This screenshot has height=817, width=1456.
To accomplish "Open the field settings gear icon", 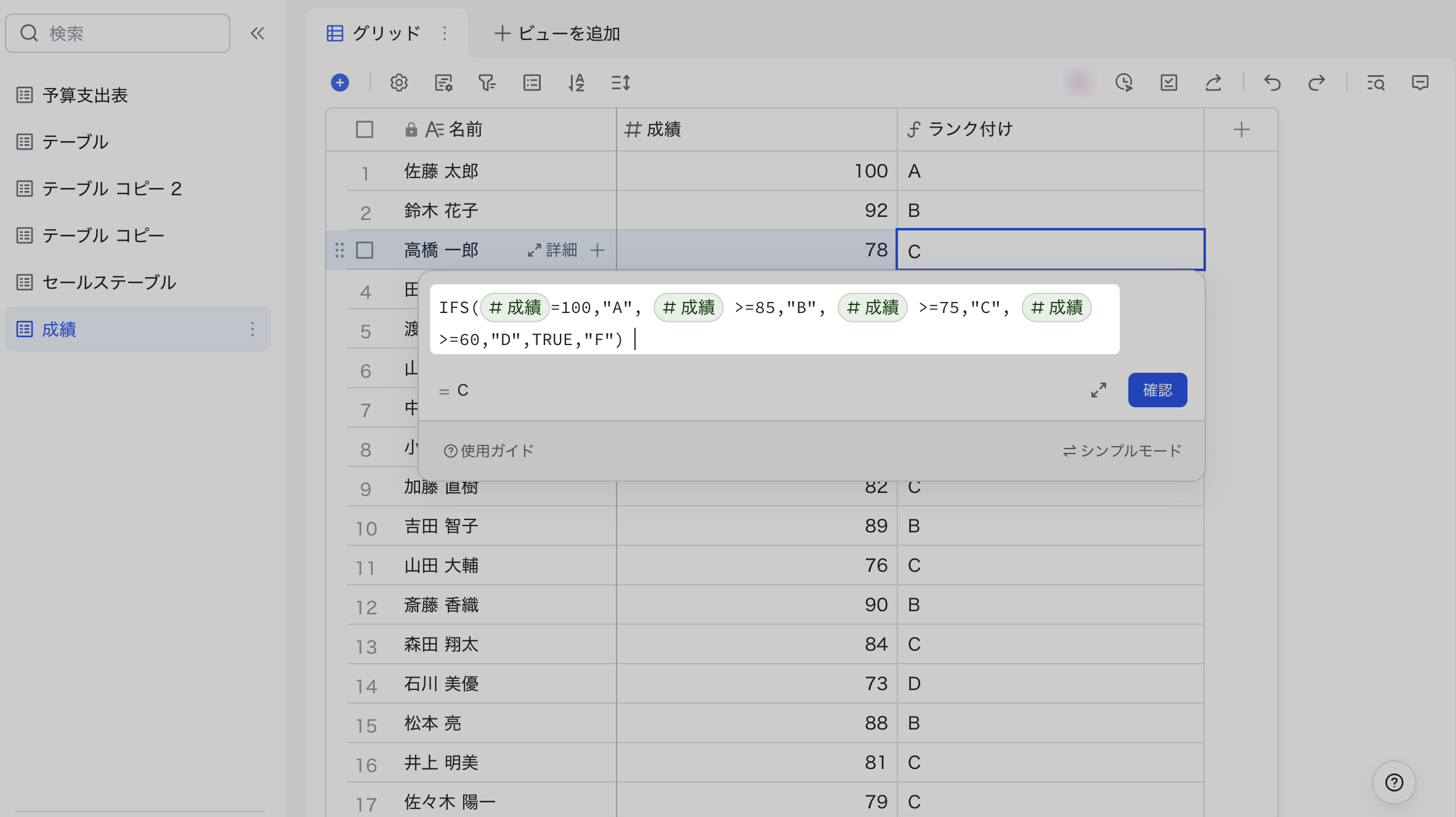I will (x=399, y=83).
